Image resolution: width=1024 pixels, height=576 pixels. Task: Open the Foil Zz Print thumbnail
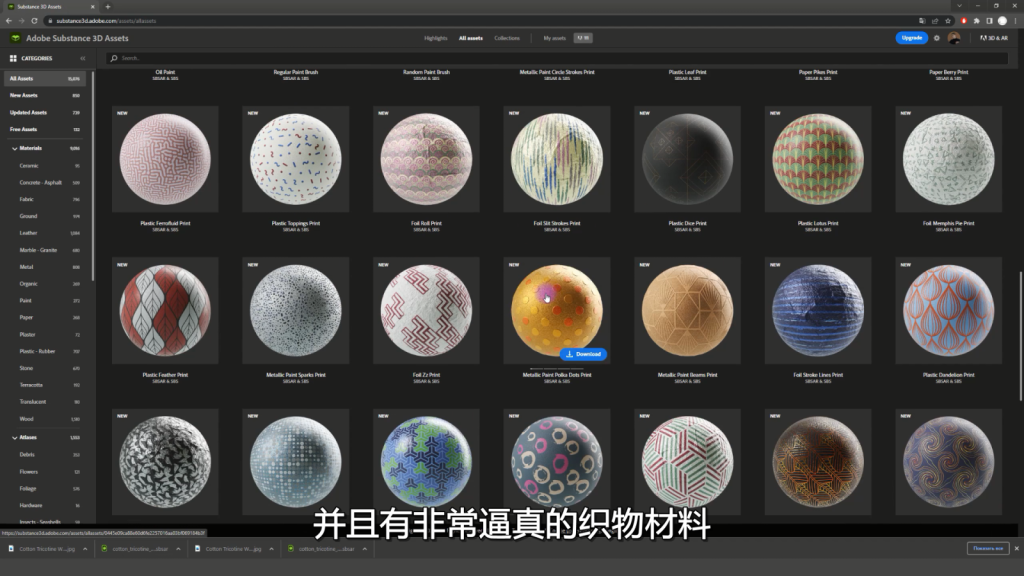pos(426,310)
